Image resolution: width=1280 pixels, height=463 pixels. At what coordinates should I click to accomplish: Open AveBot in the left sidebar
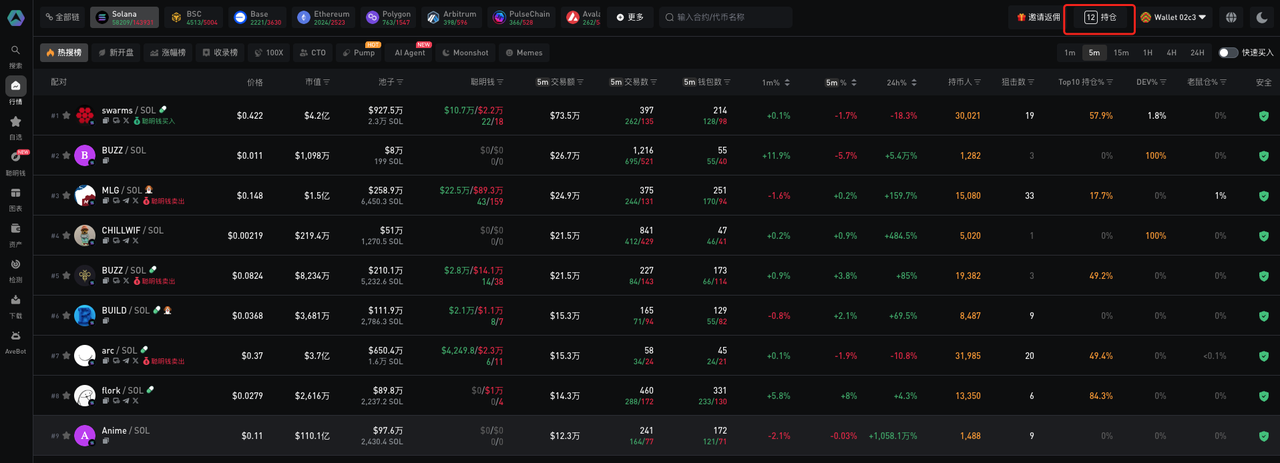[16, 340]
